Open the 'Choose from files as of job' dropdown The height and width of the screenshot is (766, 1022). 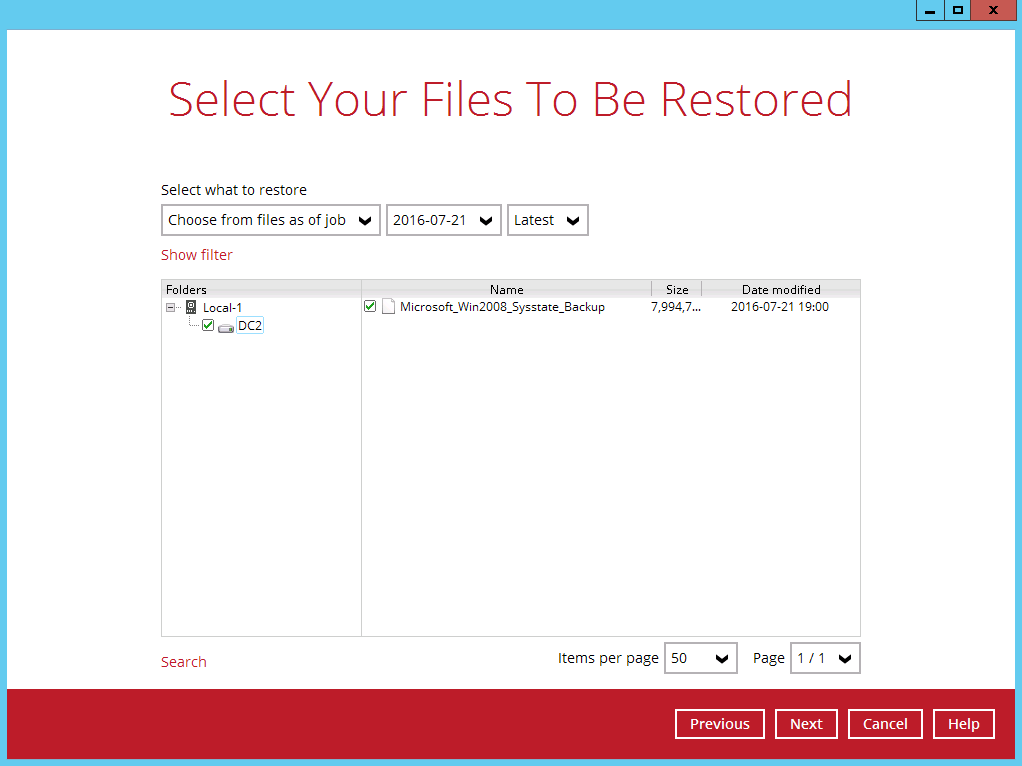pyautogui.click(x=270, y=220)
